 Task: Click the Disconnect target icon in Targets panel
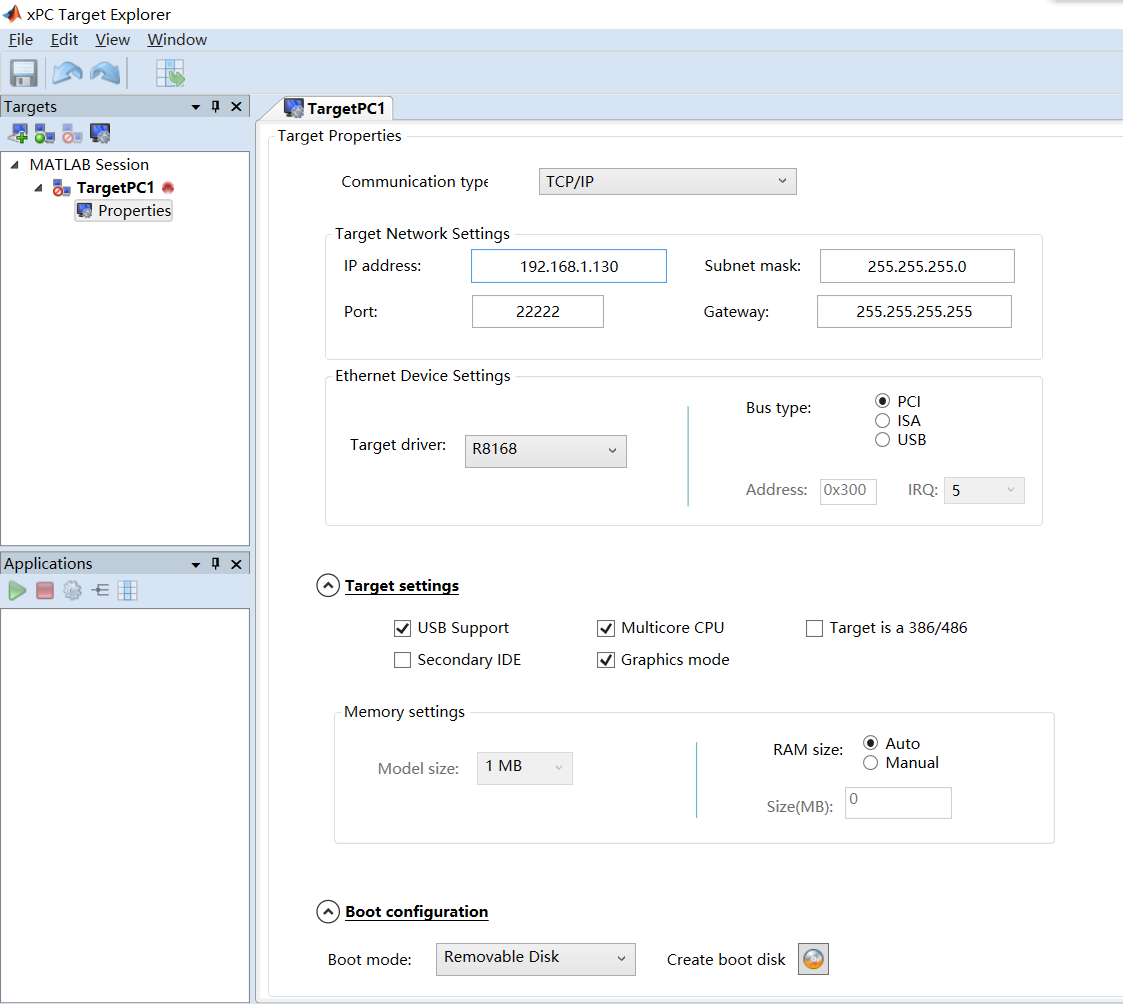coord(72,133)
